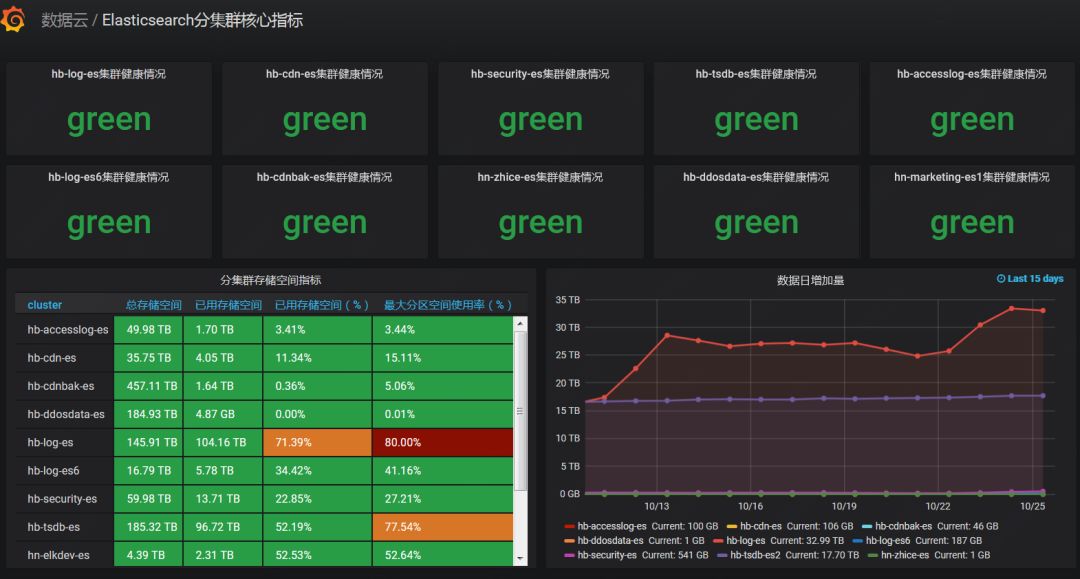
Task: Click green status value in hb-log-es panel
Action: [x=108, y=120]
